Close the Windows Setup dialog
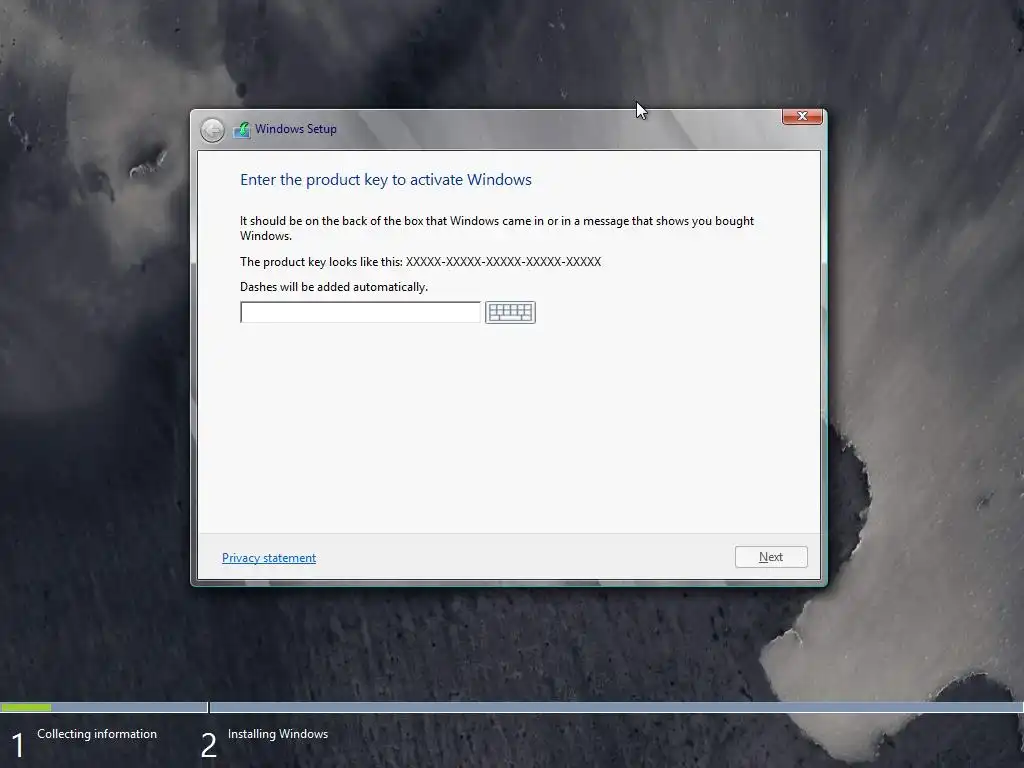Screen dimensions: 1024x768 [802, 116]
